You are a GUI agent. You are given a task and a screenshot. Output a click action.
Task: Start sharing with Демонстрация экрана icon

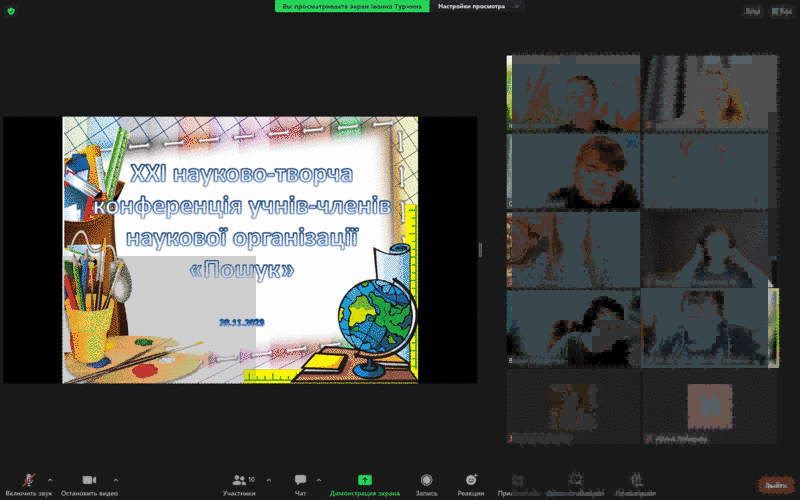(x=365, y=480)
